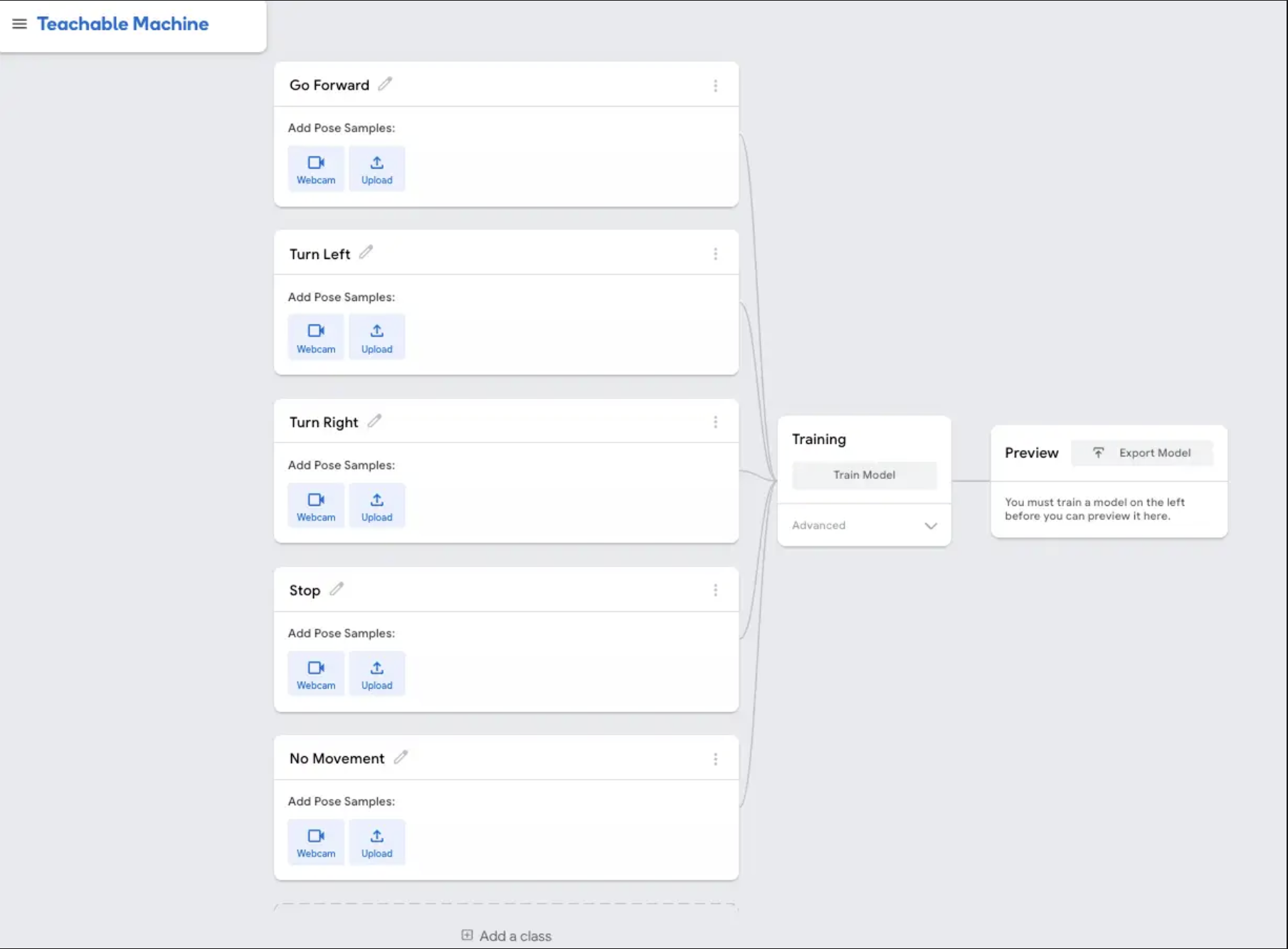Screen dimensions: 1288x949
Task: Click the Train Model button
Action: click(x=864, y=475)
